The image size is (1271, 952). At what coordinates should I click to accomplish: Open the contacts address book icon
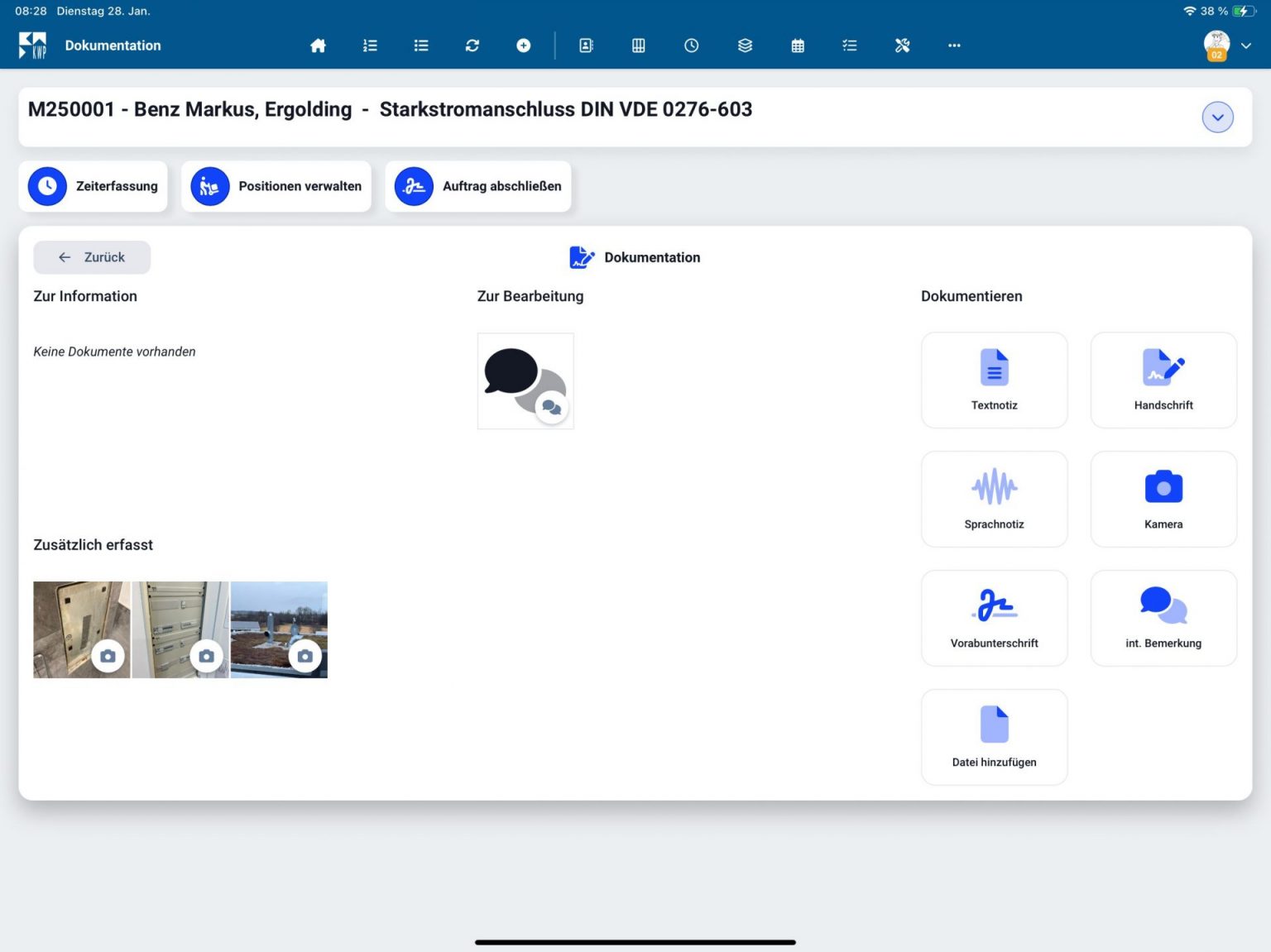tap(586, 45)
